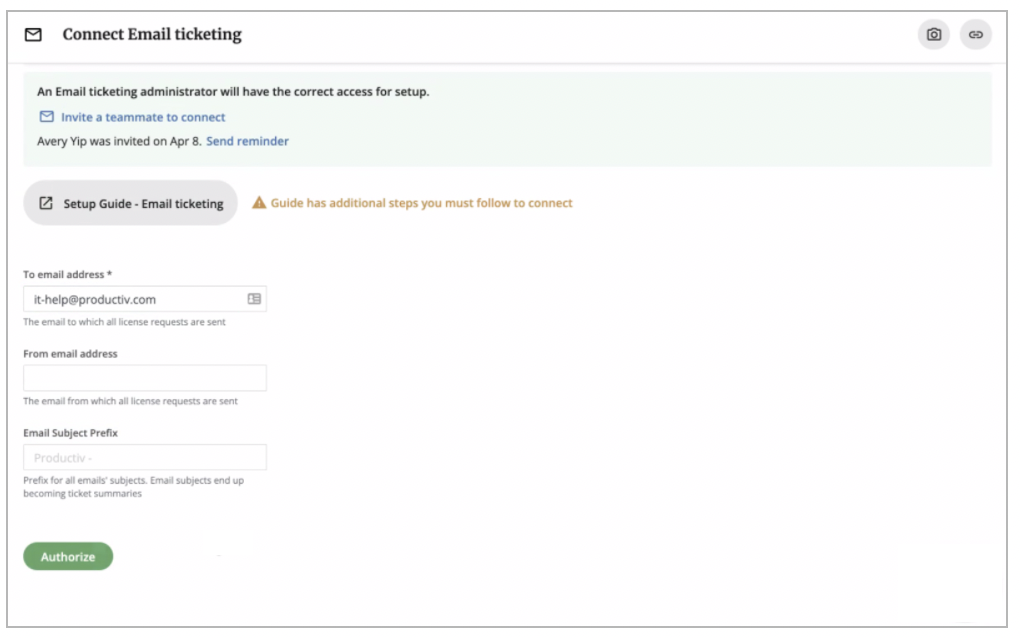Click the external-link icon on the Setup Guide button
Image resolution: width=1020 pixels, height=638 pixels.
tap(47, 202)
